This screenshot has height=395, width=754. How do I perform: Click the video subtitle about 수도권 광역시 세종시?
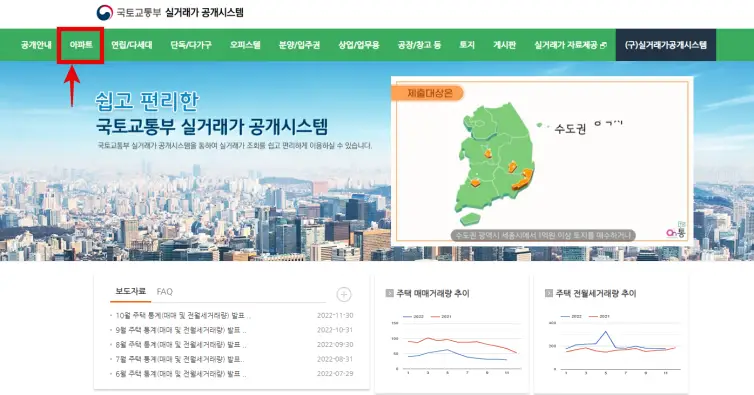543,235
